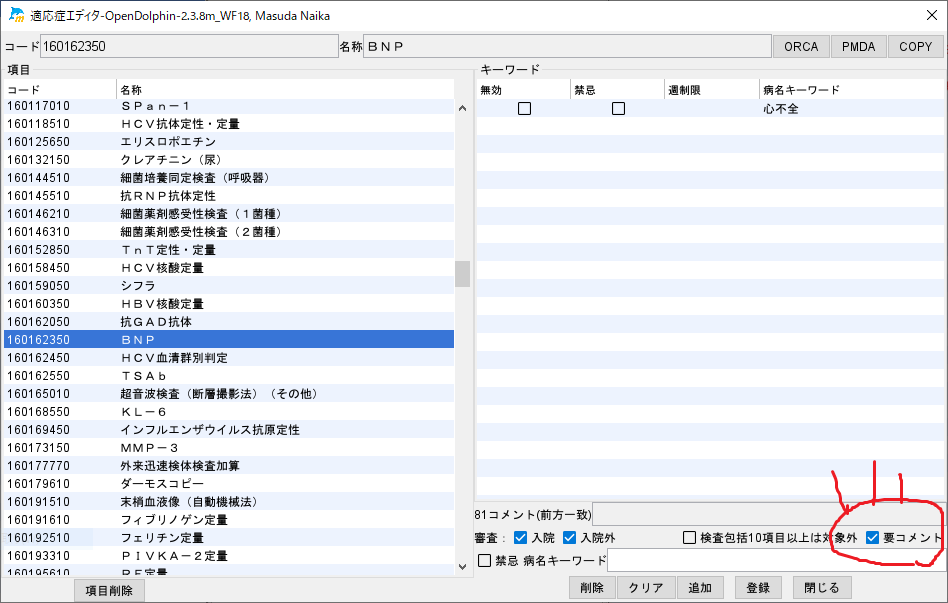
Task: Focus the コード input field
Action: click(x=189, y=47)
